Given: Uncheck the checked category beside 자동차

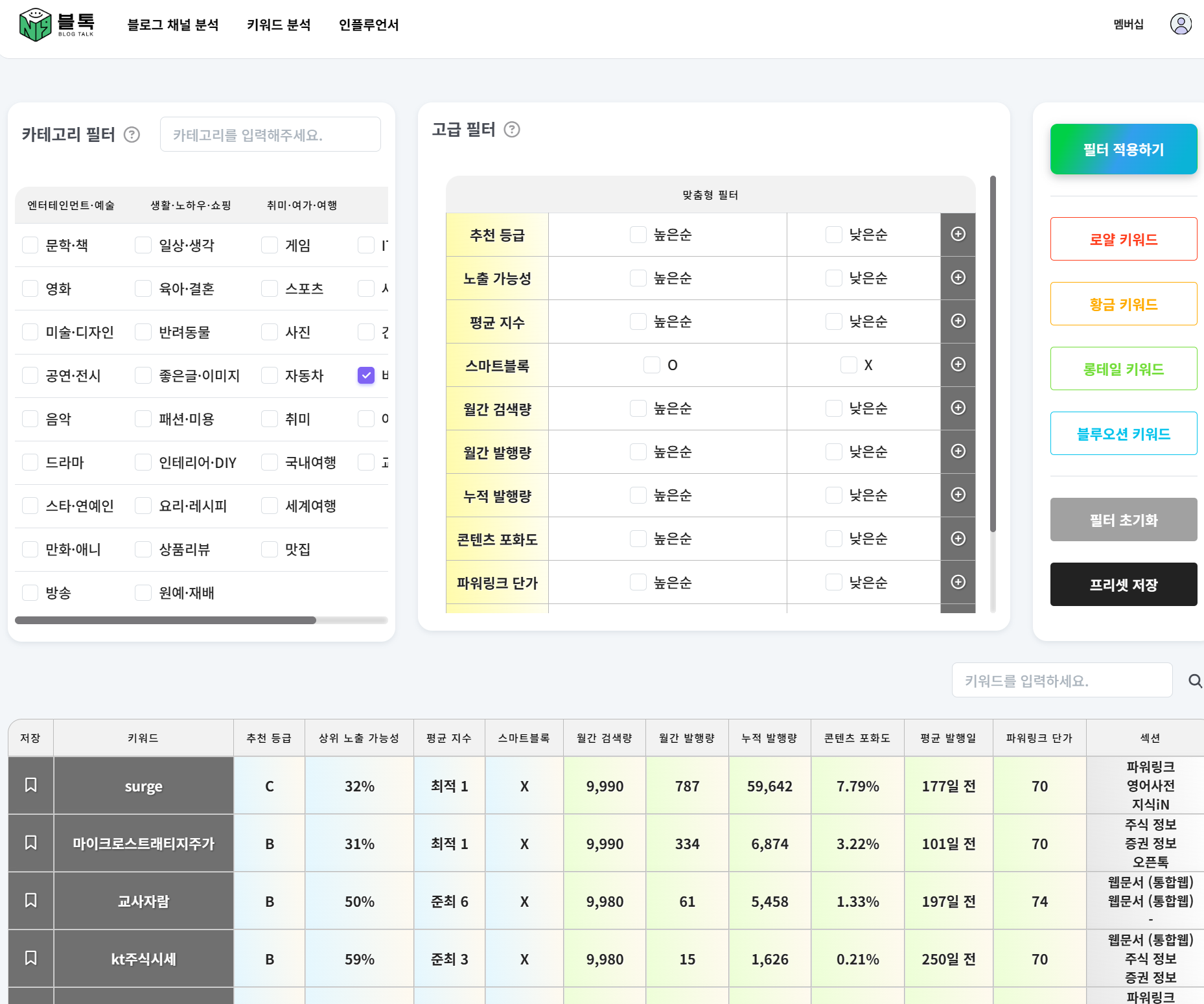Looking at the screenshot, I should point(366,375).
